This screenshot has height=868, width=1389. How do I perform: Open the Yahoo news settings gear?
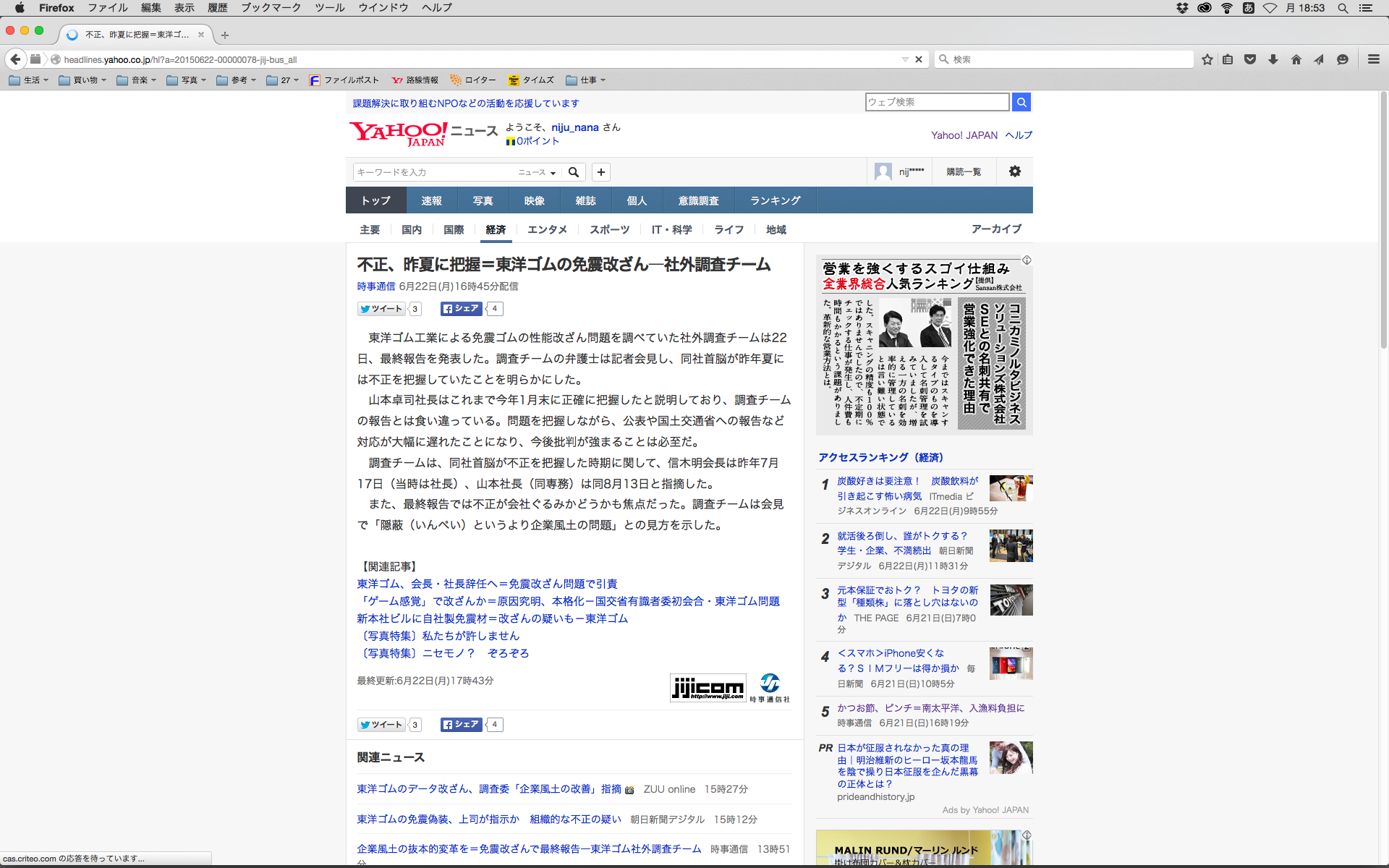(1014, 171)
